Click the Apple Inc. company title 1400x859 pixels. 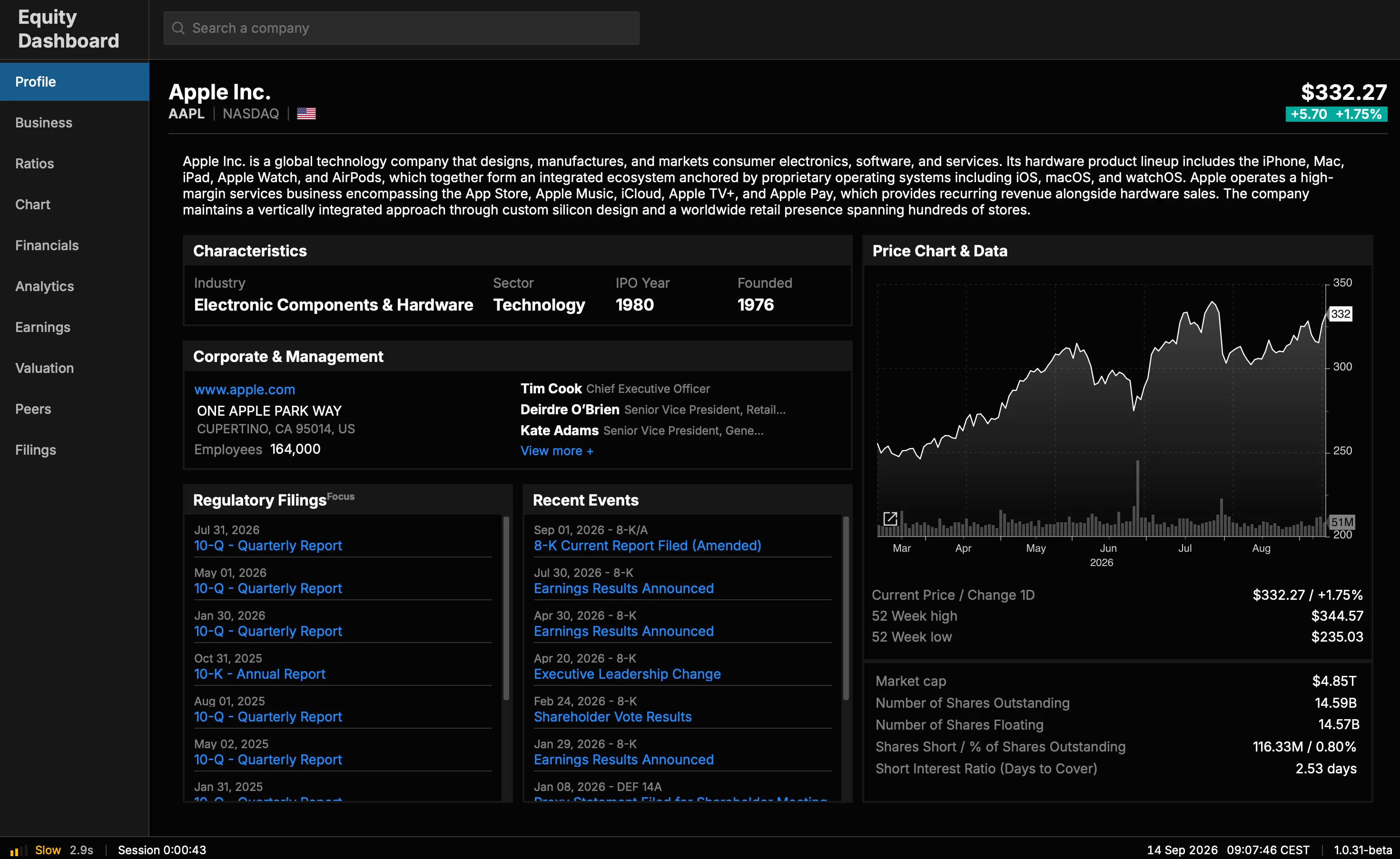[x=219, y=92]
